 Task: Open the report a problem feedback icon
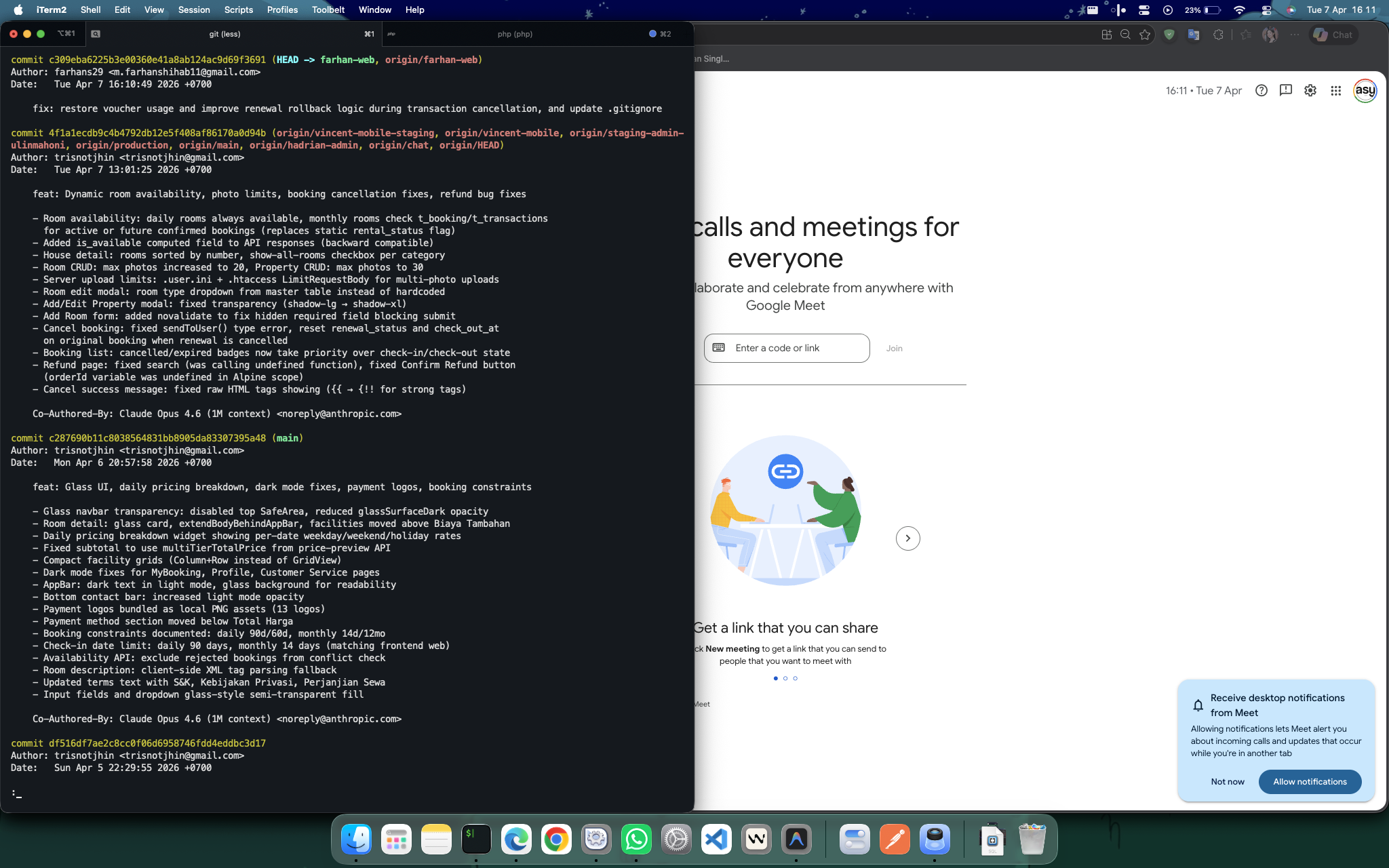(1285, 91)
